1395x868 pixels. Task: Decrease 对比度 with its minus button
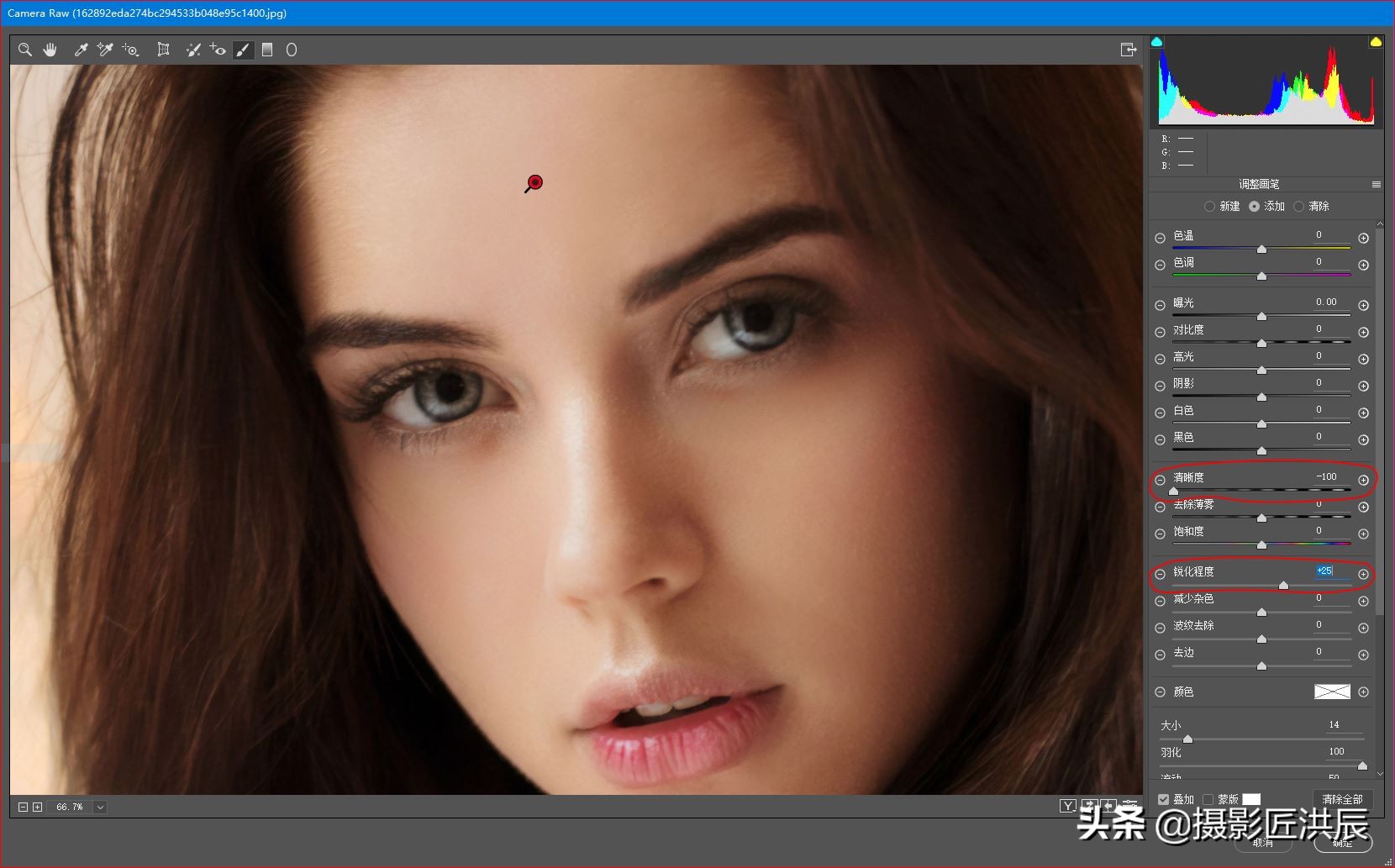[1160, 332]
